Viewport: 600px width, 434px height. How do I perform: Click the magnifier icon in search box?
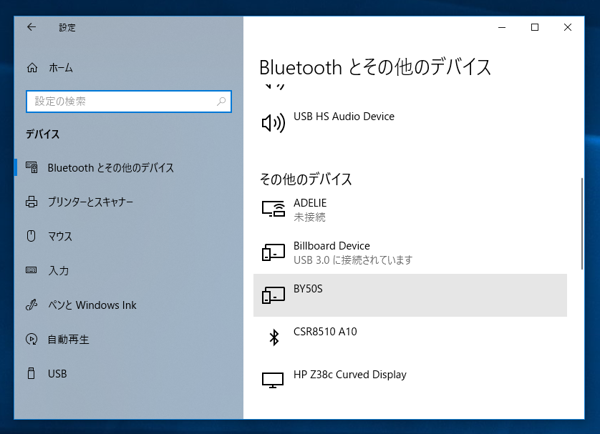click(221, 101)
